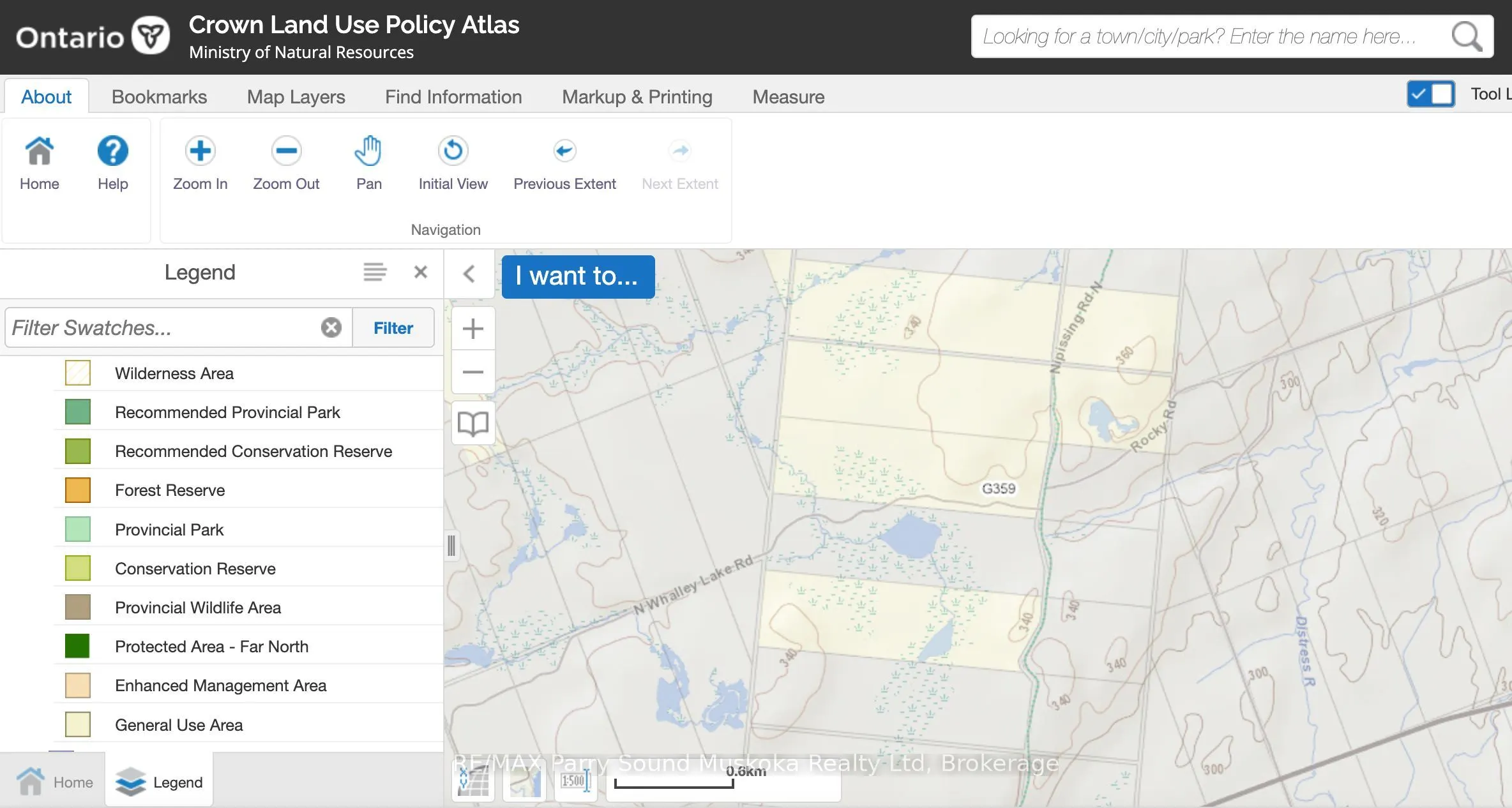Image resolution: width=1512 pixels, height=808 pixels.
Task: Click the Next Extent arrow
Action: tap(680, 151)
